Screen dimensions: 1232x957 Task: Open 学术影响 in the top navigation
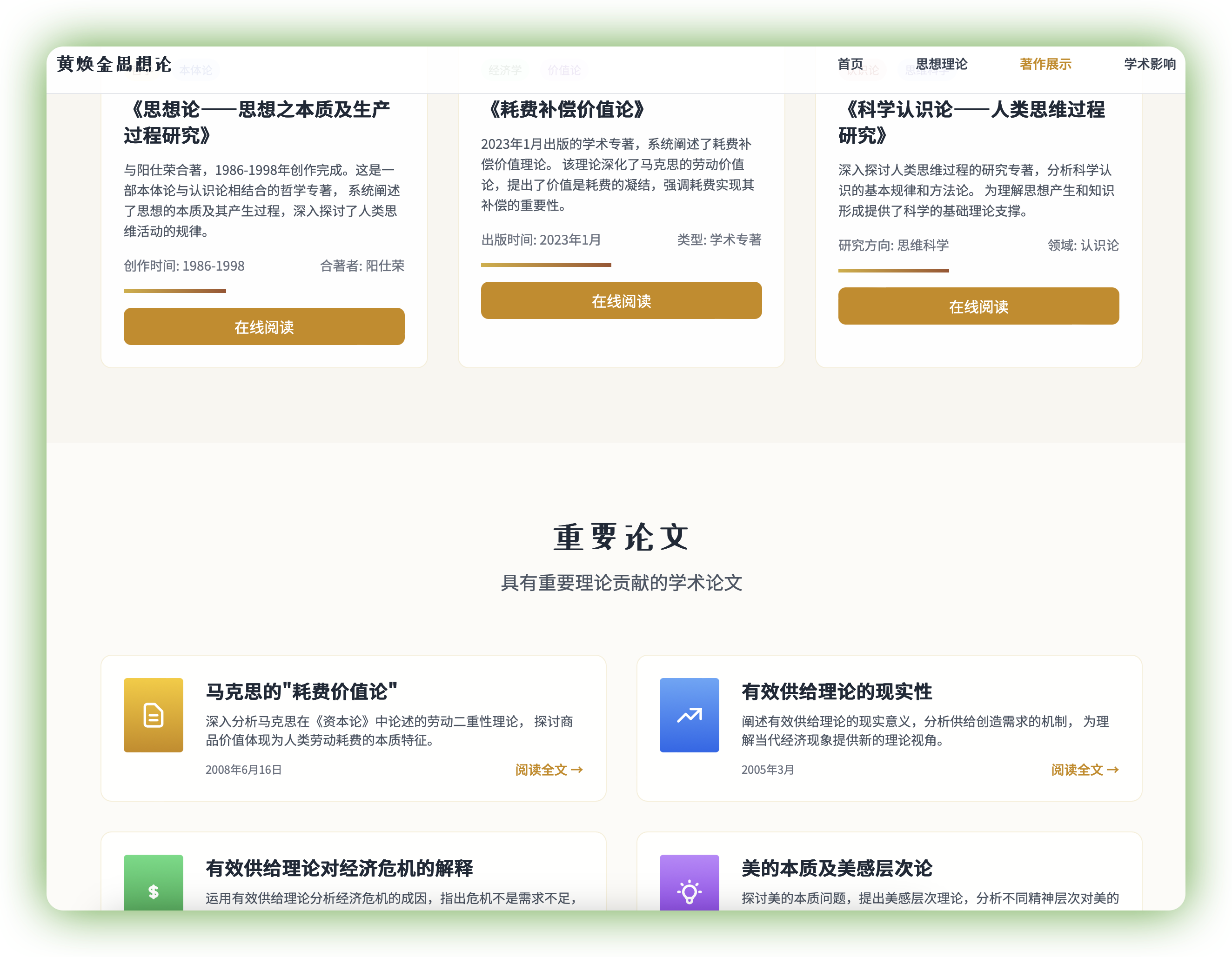pyautogui.click(x=1149, y=64)
